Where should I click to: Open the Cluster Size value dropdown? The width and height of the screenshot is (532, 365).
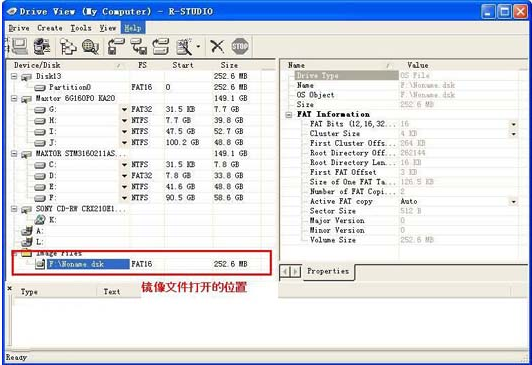coord(513,134)
